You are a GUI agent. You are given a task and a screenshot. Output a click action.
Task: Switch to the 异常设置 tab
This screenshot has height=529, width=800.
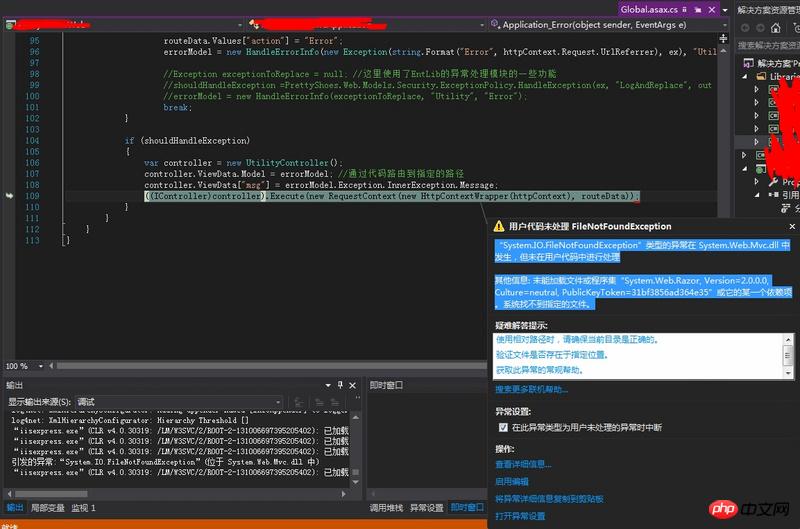(427, 508)
